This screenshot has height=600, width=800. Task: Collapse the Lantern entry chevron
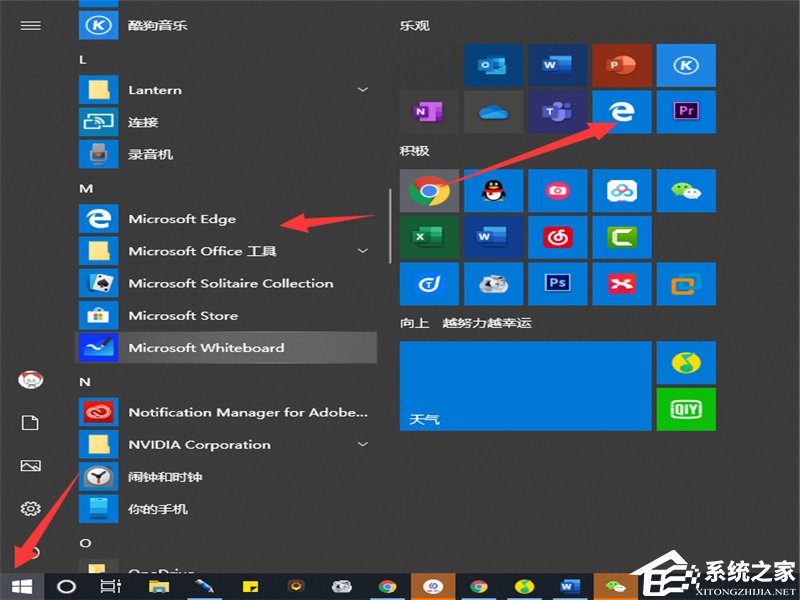(362, 89)
